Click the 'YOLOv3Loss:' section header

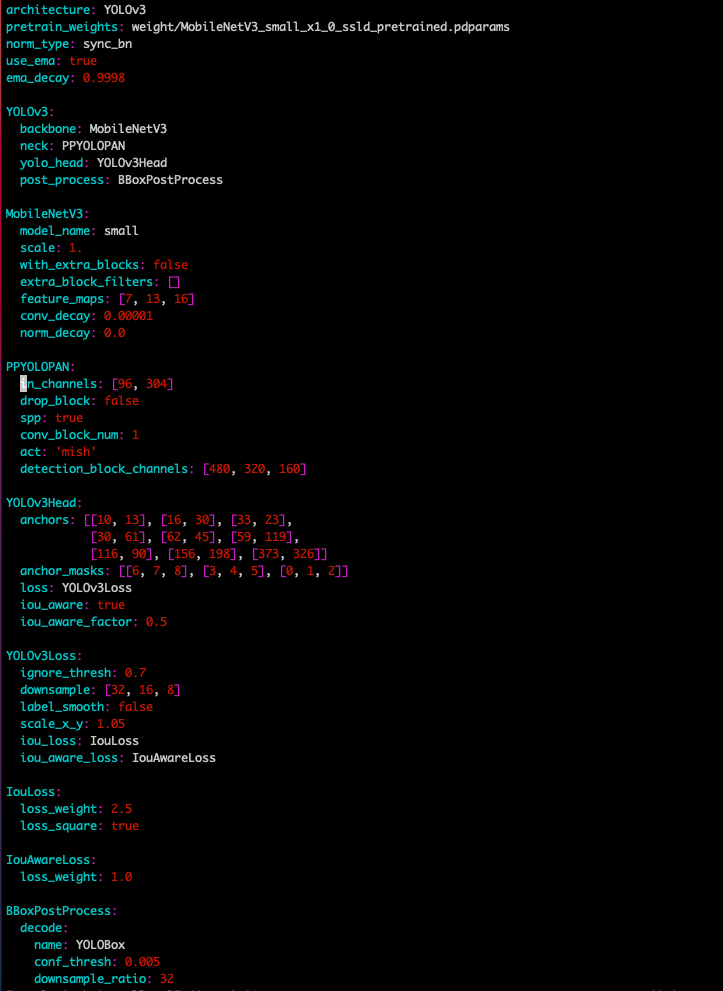[44, 655]
